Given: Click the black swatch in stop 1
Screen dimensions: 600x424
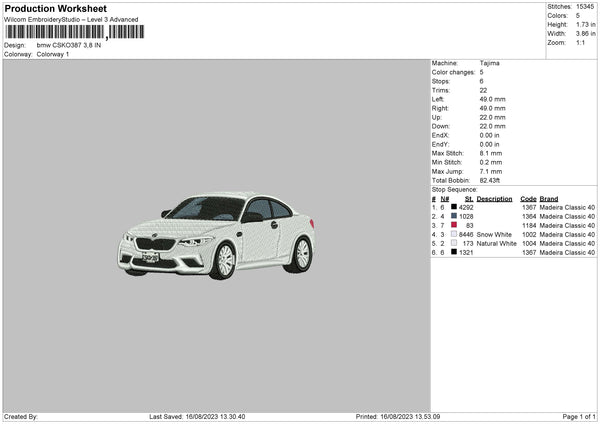Looking at the screenshot, I should tap(454, 207).
